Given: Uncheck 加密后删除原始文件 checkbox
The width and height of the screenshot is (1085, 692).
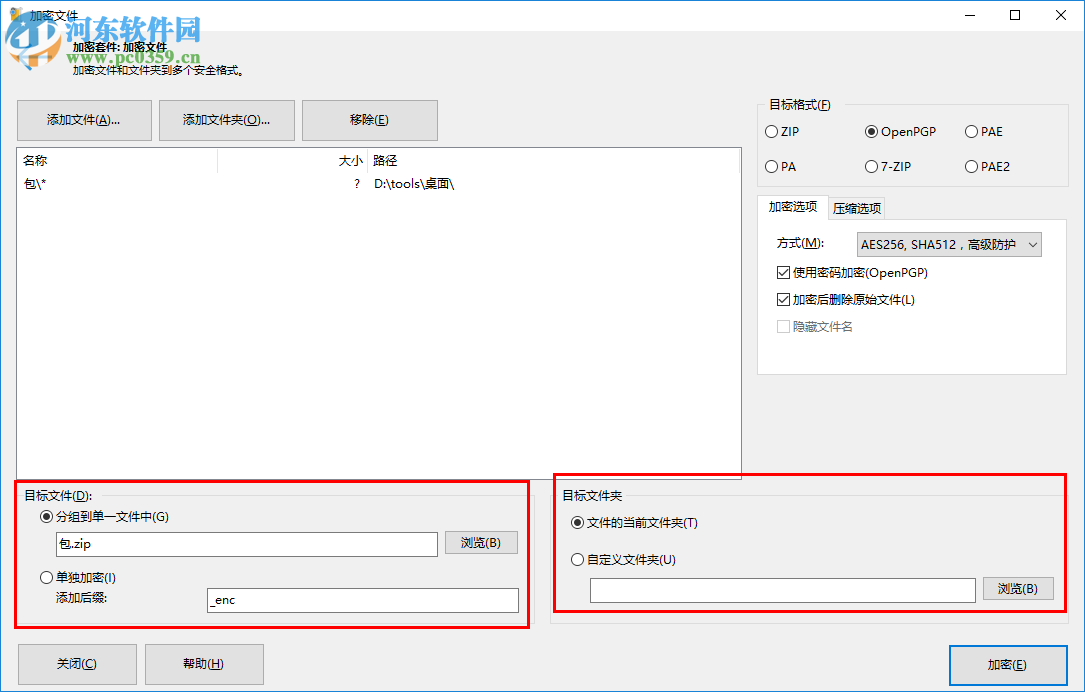Looking at the screenshot, I should coord(784,299).
